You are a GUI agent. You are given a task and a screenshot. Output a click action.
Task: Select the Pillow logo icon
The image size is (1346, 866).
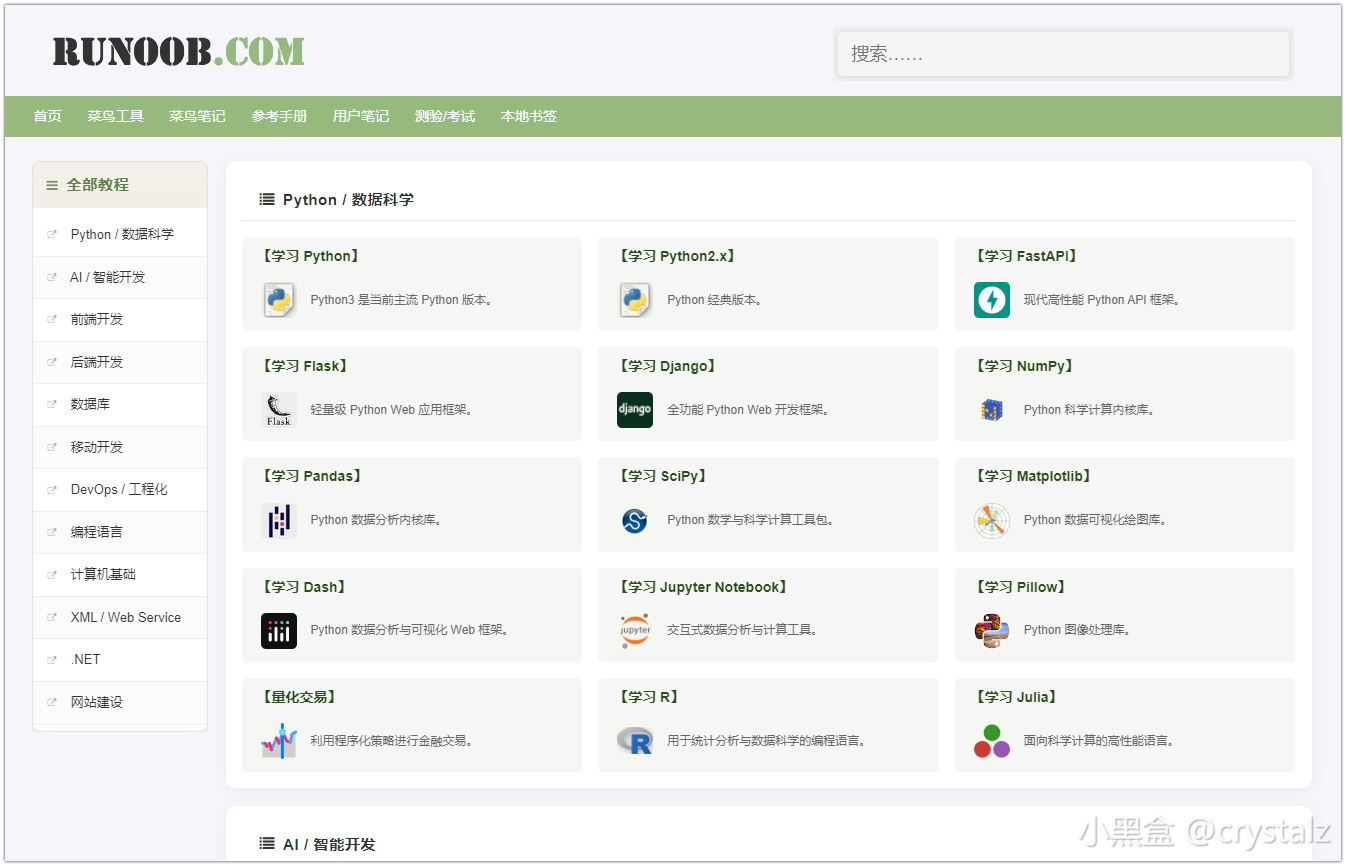point(992,631)
